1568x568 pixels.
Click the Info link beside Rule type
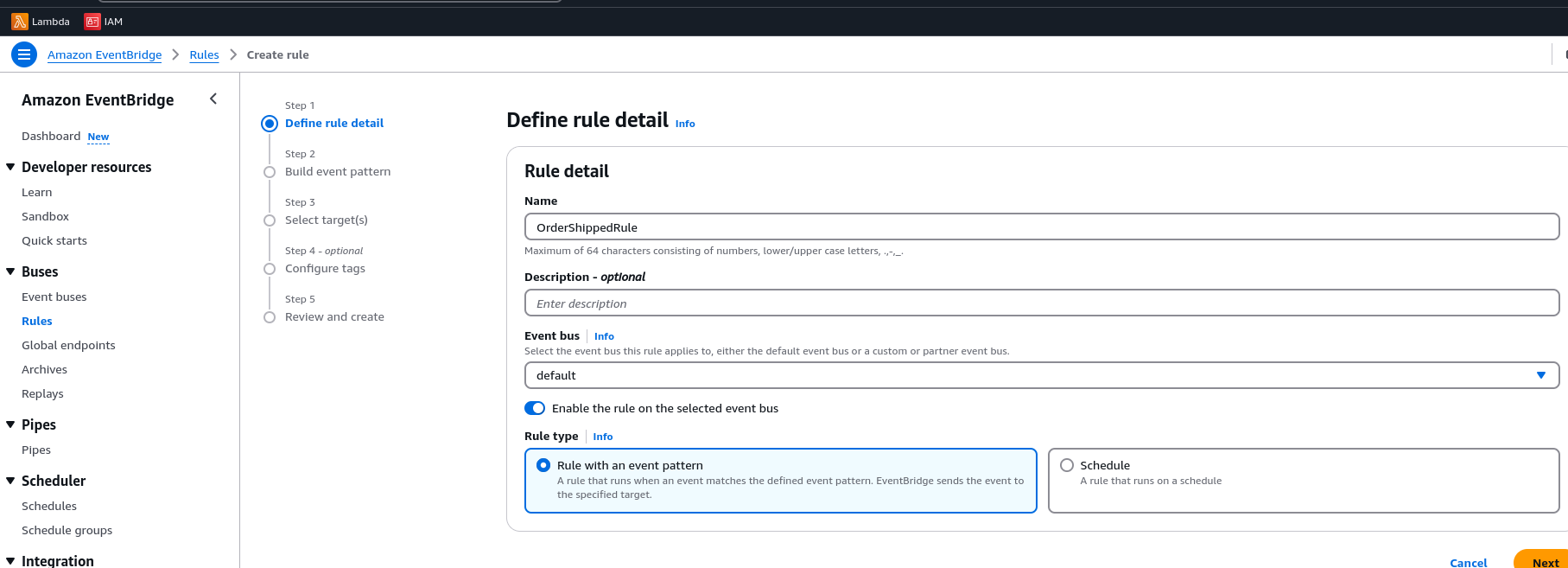point(603,437)
